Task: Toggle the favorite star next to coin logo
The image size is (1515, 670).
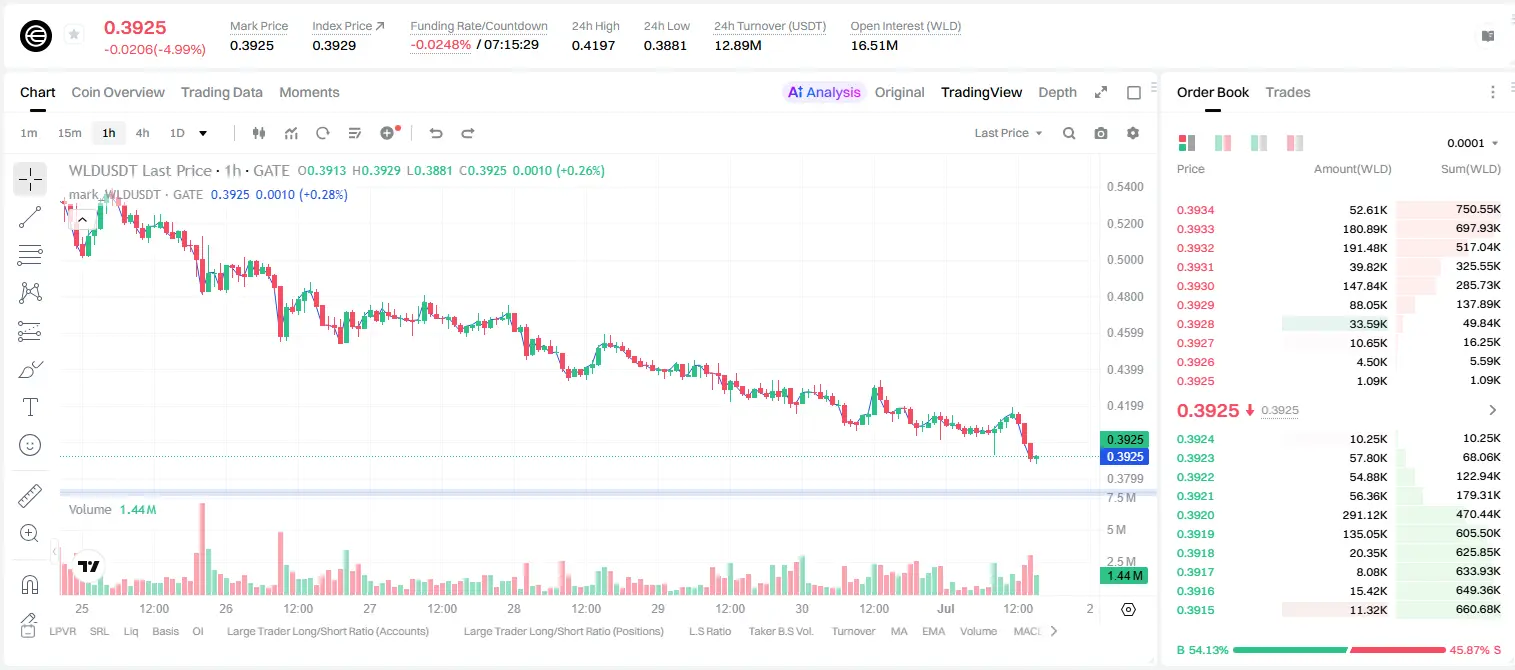Action: [74, 35]
